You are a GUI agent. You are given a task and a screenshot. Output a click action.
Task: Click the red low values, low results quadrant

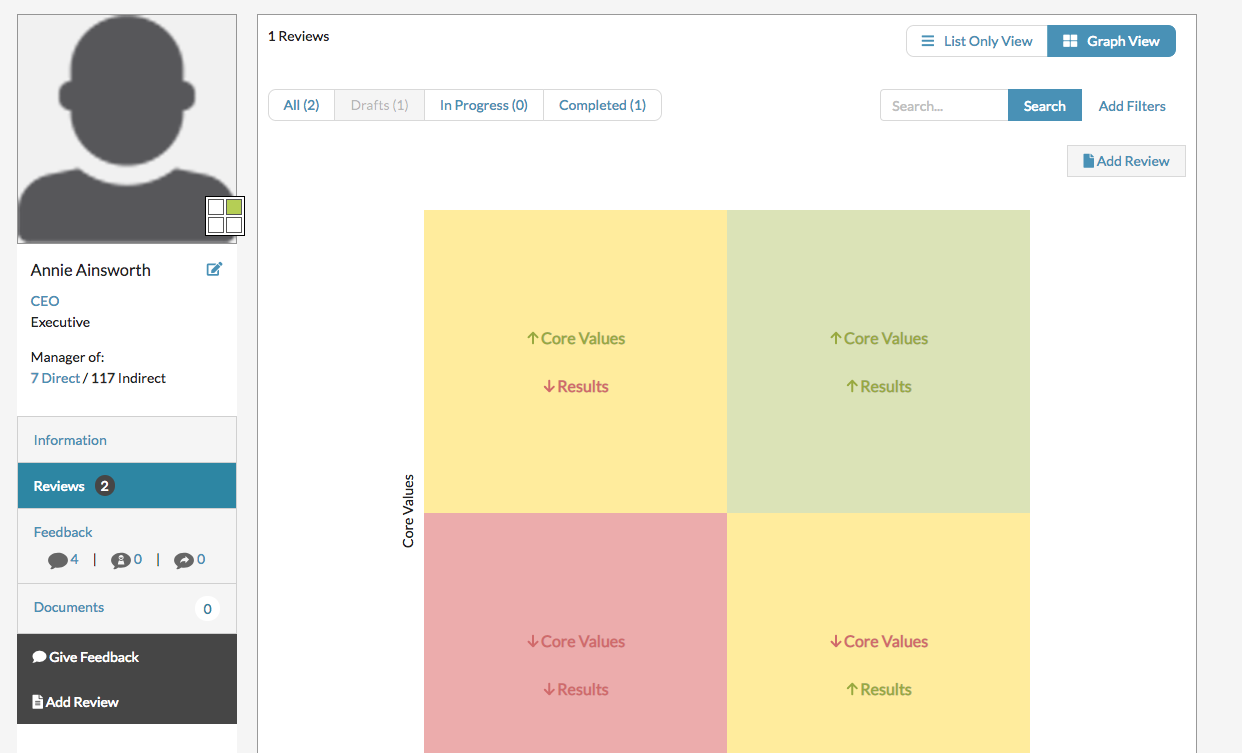(x=575, y=633)
